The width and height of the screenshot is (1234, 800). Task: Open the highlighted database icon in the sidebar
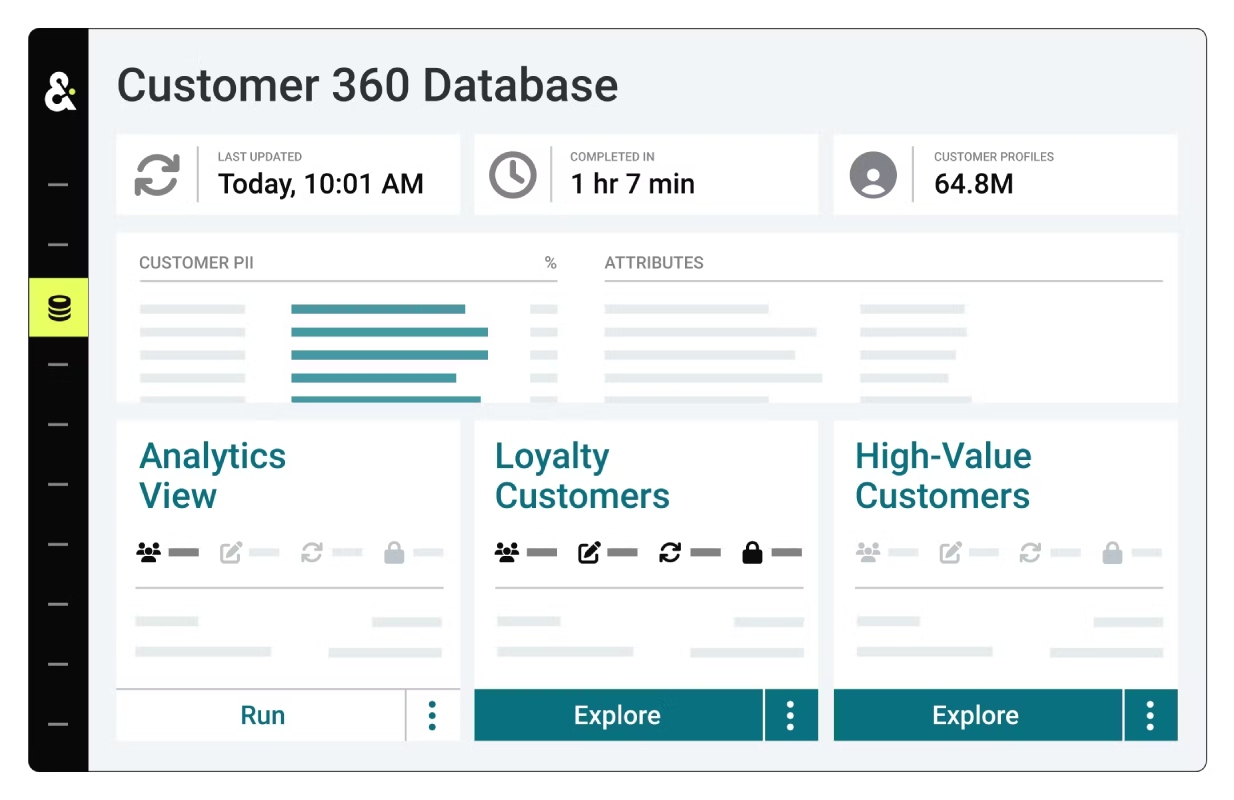coord(59,308)
